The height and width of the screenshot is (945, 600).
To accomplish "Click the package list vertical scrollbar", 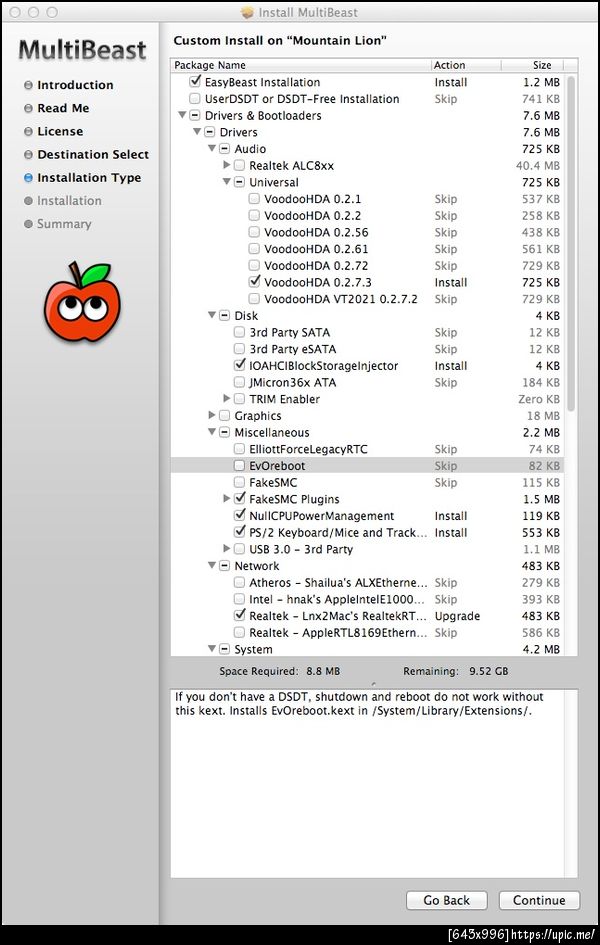I will [x=571, y=244].
